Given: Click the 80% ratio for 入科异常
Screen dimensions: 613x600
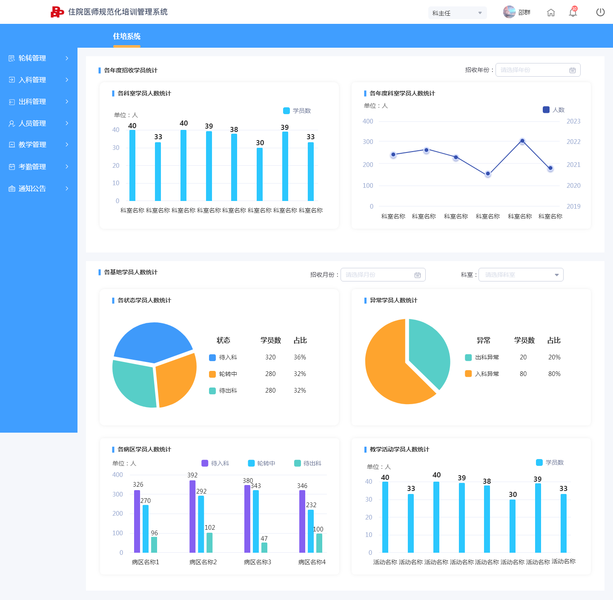Looking at the screenshot, I should (554, 374).
